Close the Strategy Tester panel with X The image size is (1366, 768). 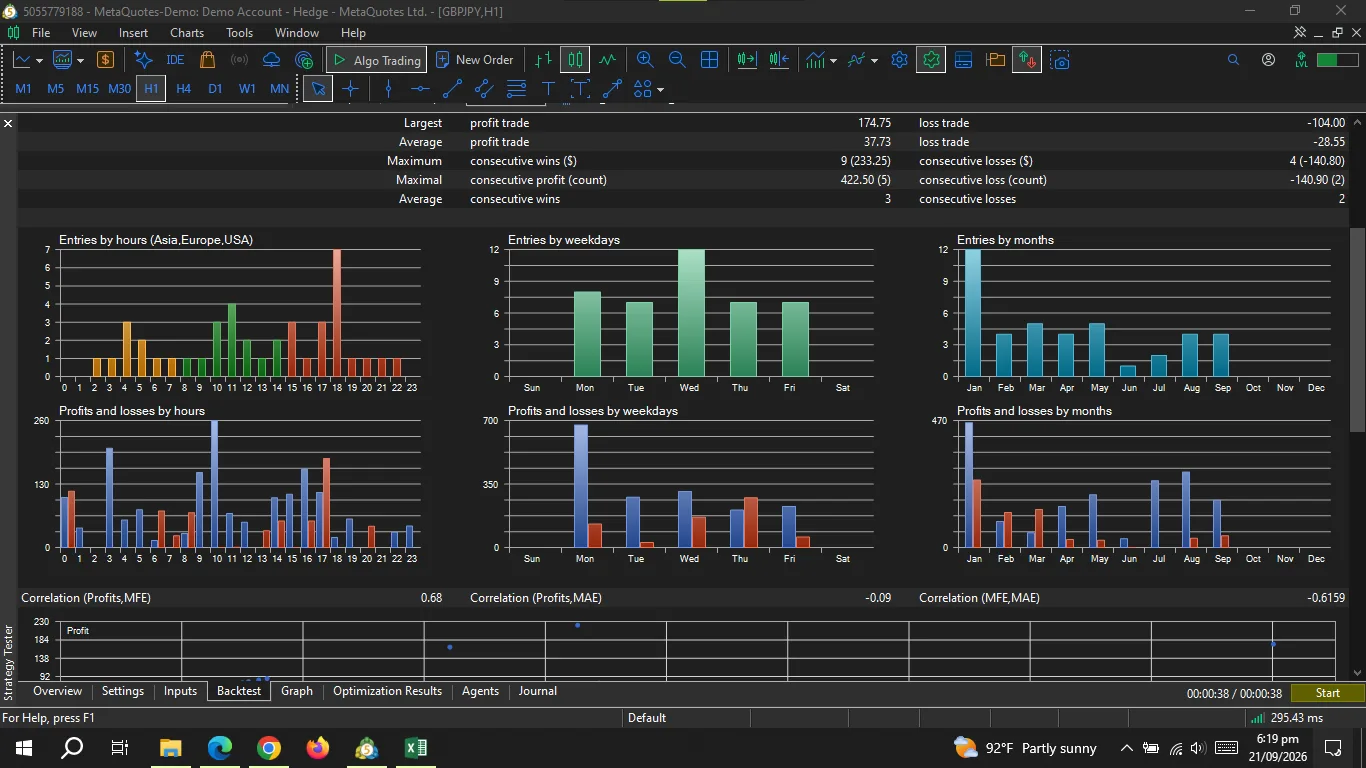[8, 123]
